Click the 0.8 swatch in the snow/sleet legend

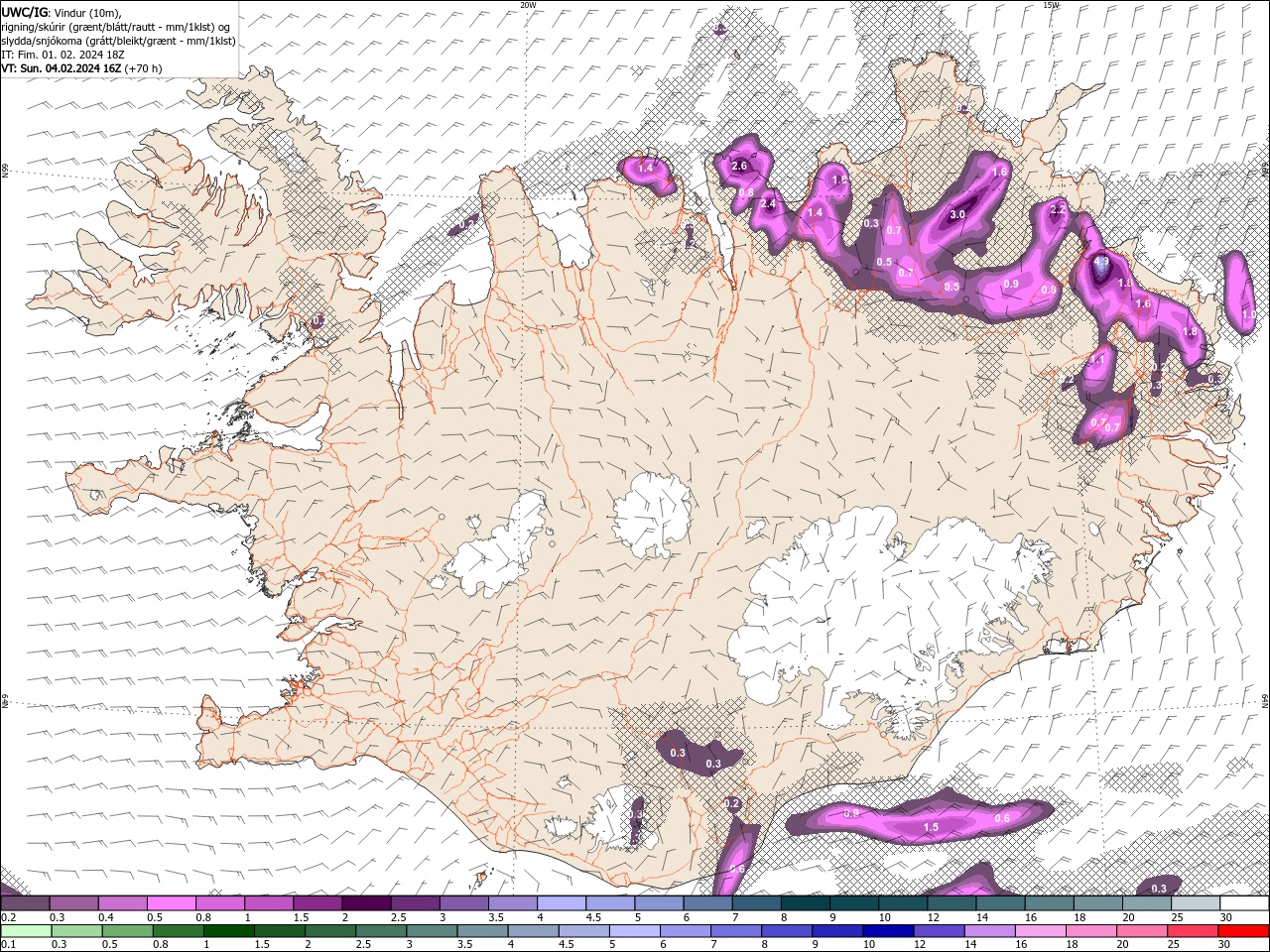coord(219,903)
